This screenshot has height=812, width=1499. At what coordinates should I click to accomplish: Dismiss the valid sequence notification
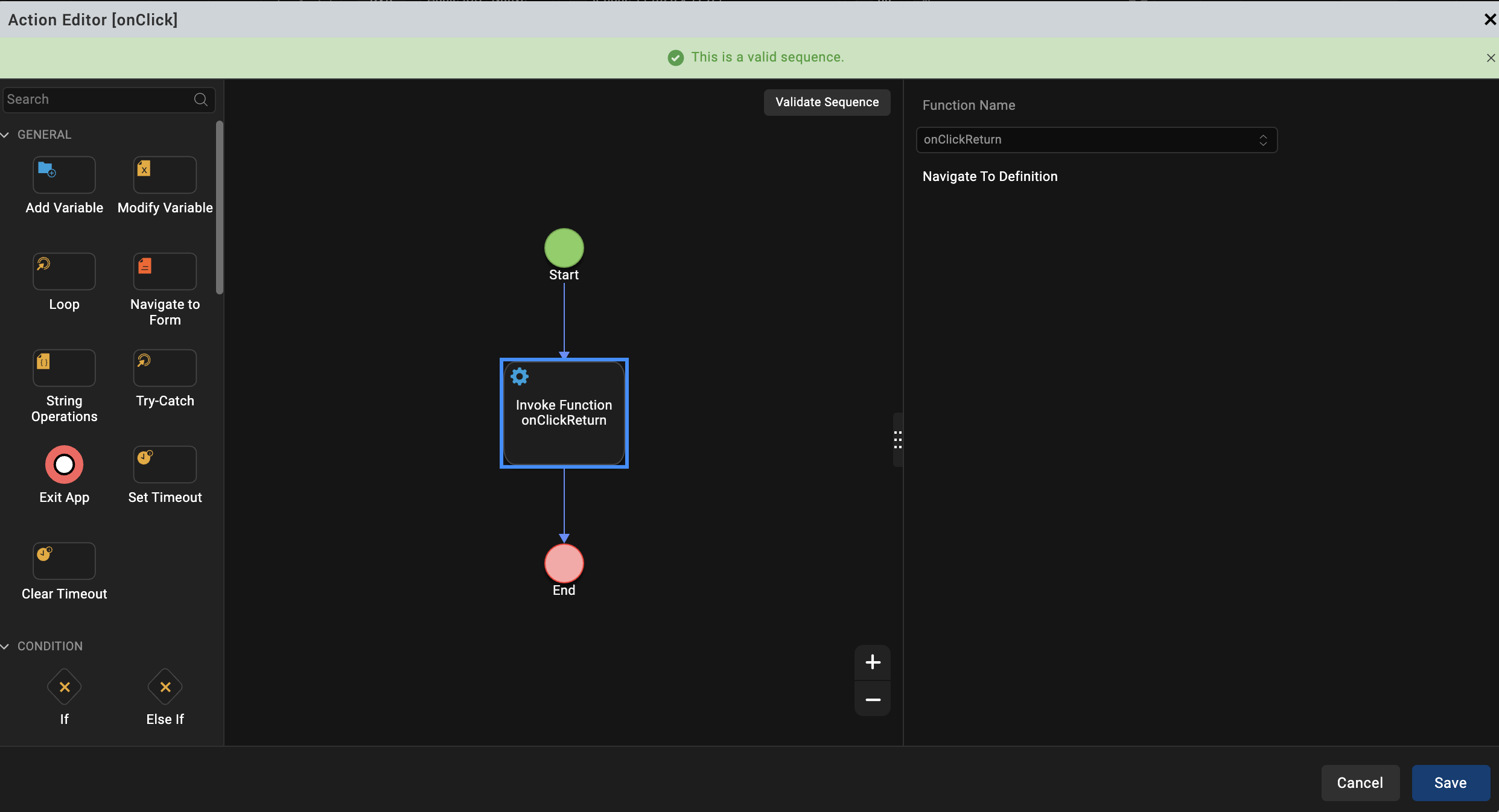1491,58
